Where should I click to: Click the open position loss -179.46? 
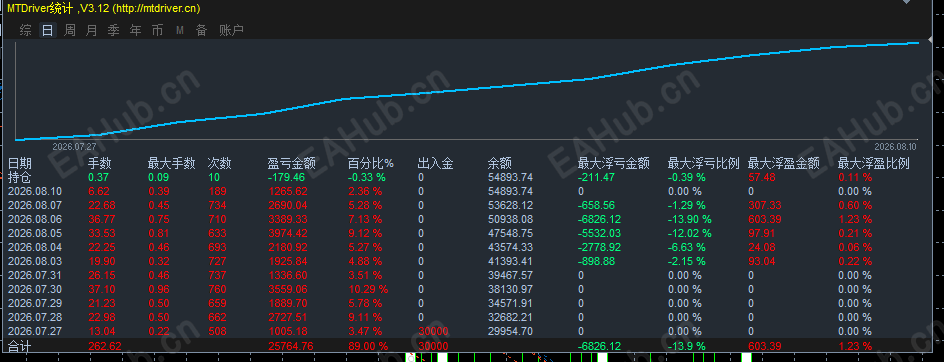[286, 178]
